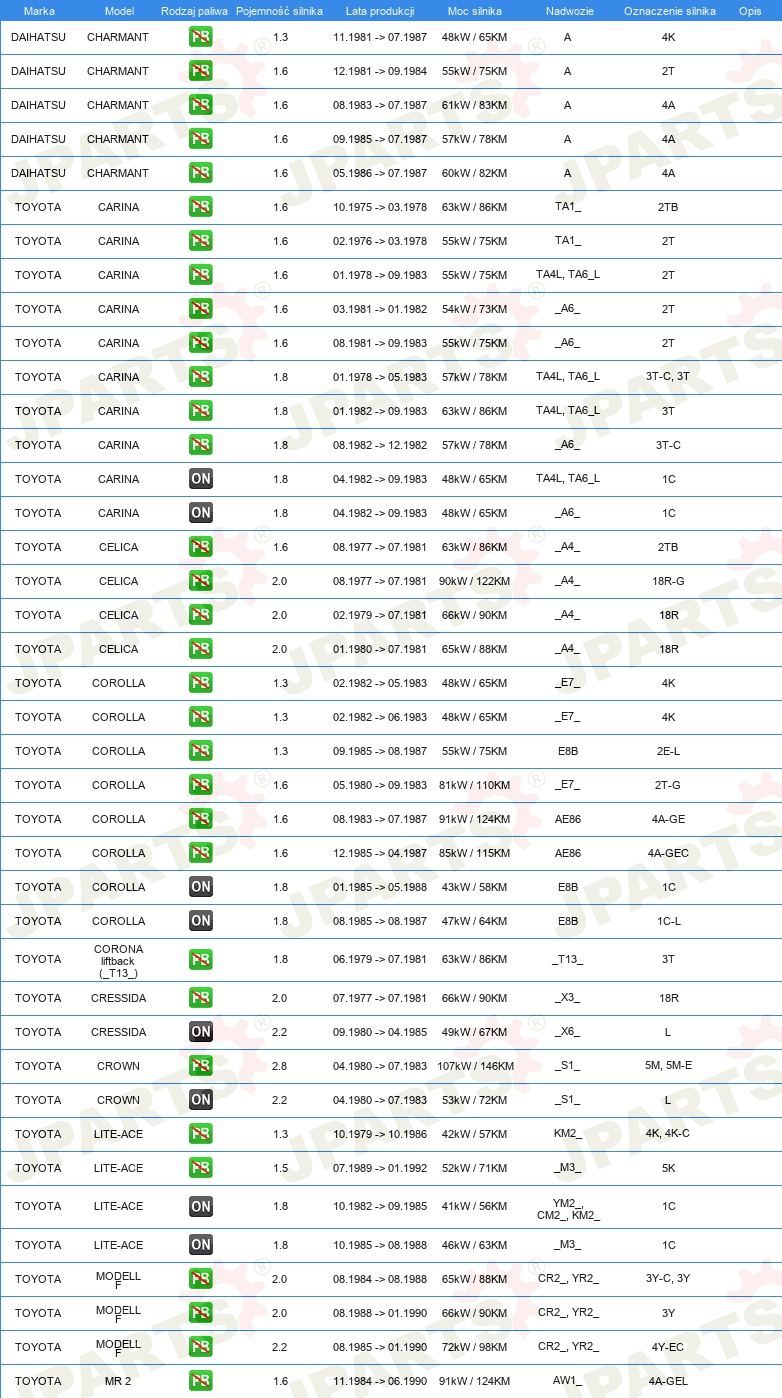Select the '11.1984 -> 06.1990' date cell
Screen dimensions: 782x1398
pos(380,1381)
